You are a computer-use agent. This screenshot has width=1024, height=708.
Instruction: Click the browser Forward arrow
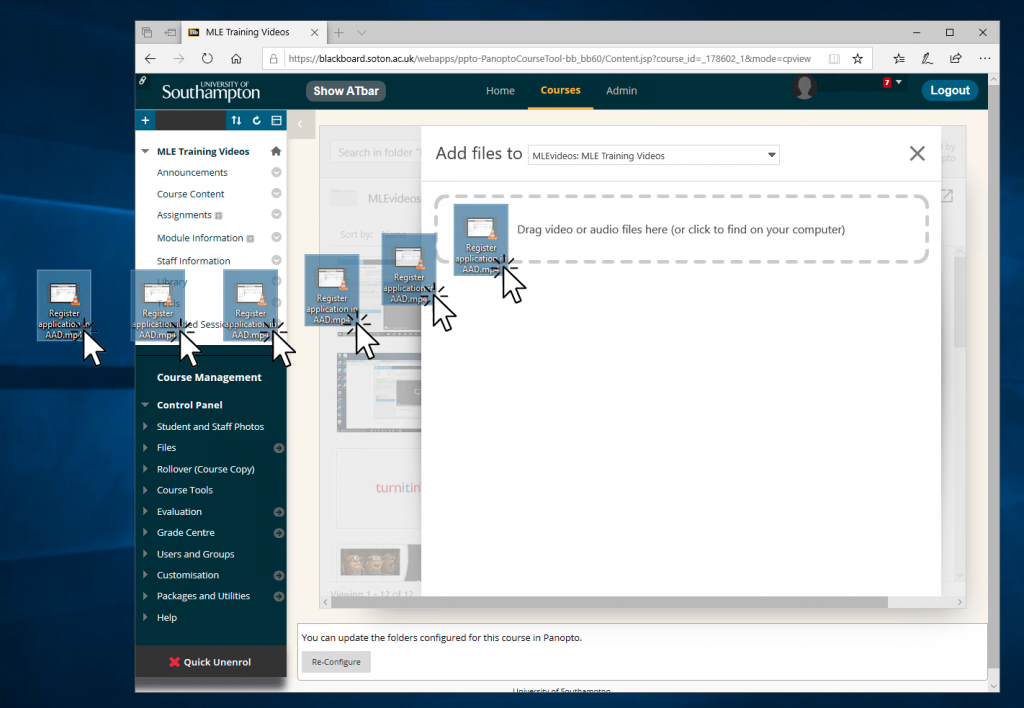click(x=178, y=59)
